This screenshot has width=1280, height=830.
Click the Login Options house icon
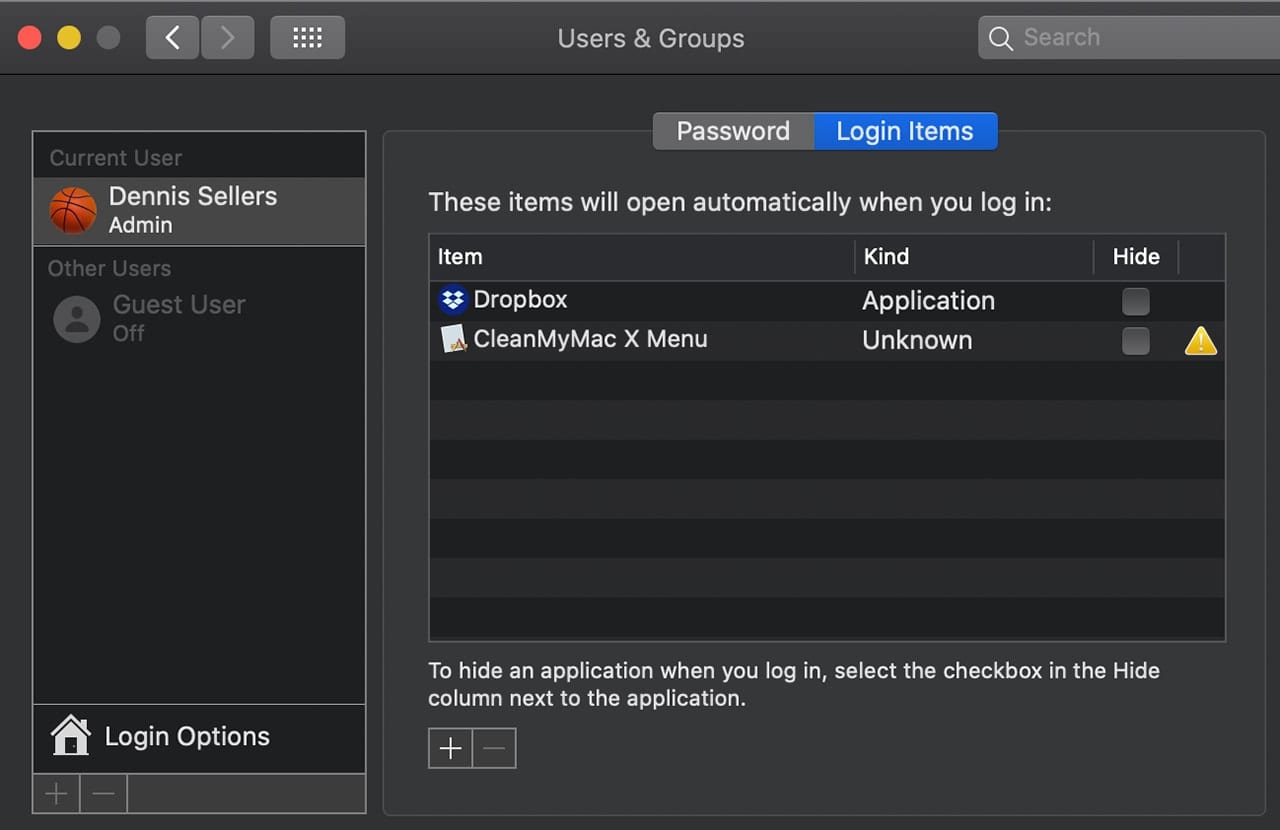coord(71,736)
